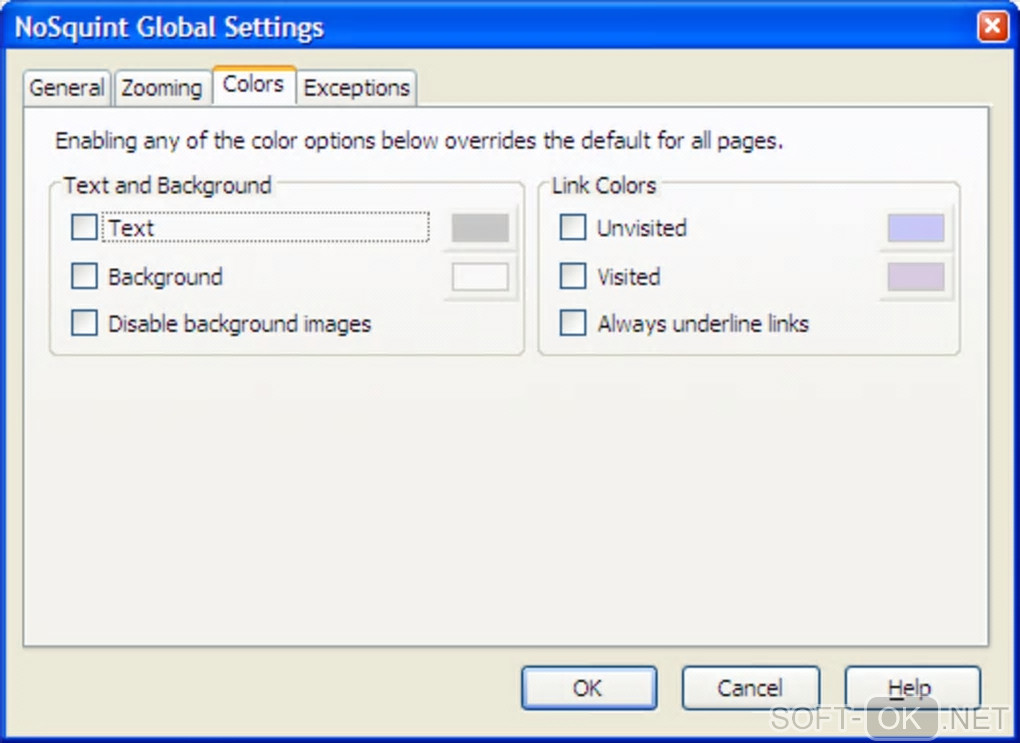Viewport: 1020px width, 743px height.
Task: Check Disable background images
Action: [84, 323]
